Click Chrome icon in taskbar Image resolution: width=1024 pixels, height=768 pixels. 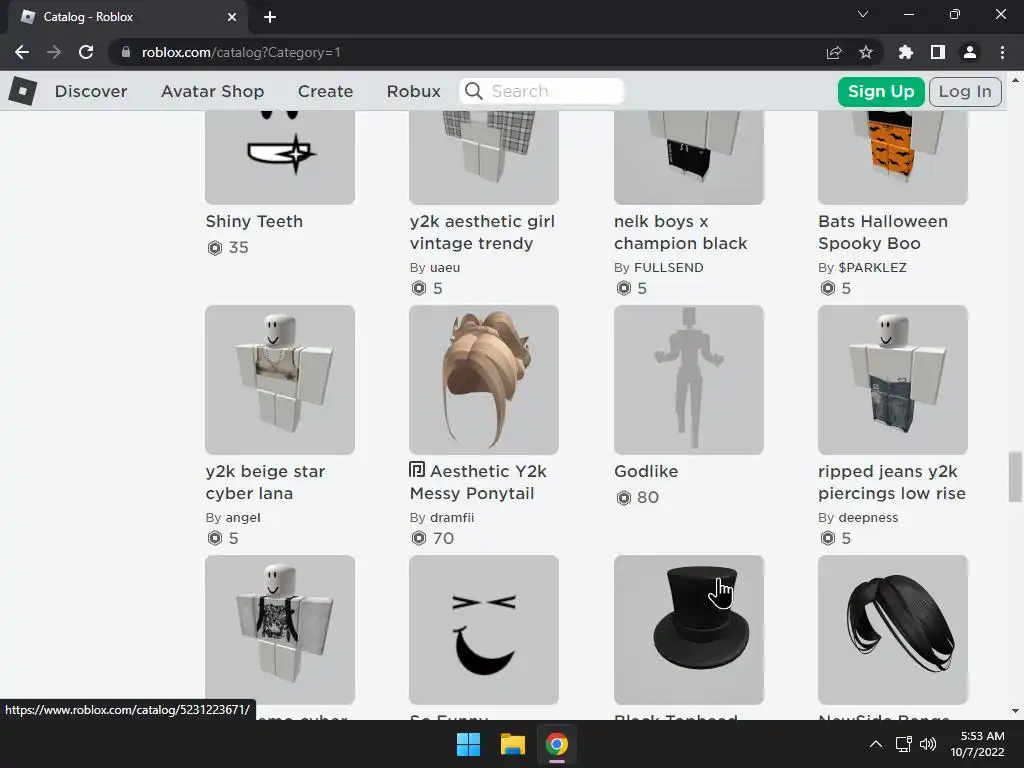(x=557, y=744)
